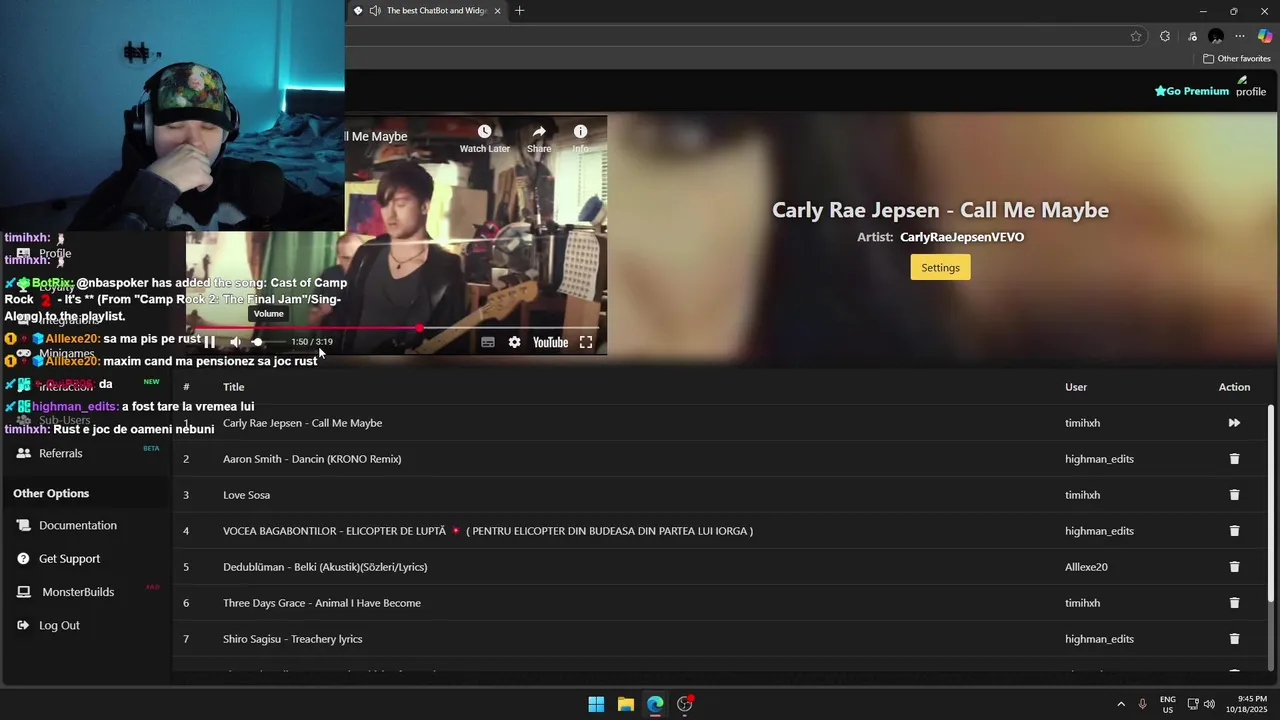Open OBS Studio from the taskbar
This screenshot has width=1280, height=720.
685,704
